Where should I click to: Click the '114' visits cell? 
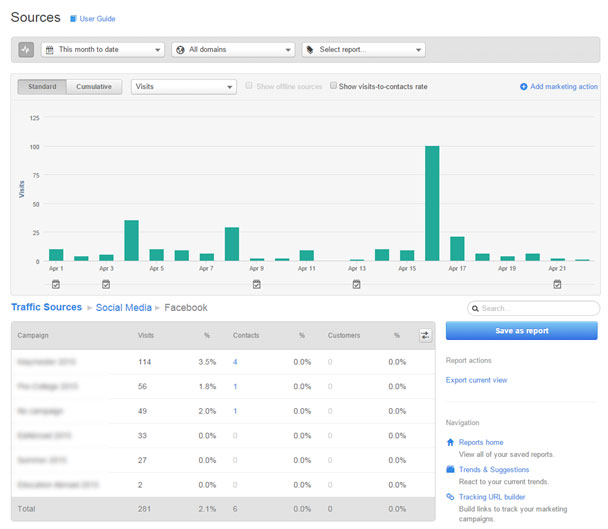point(145,362)
